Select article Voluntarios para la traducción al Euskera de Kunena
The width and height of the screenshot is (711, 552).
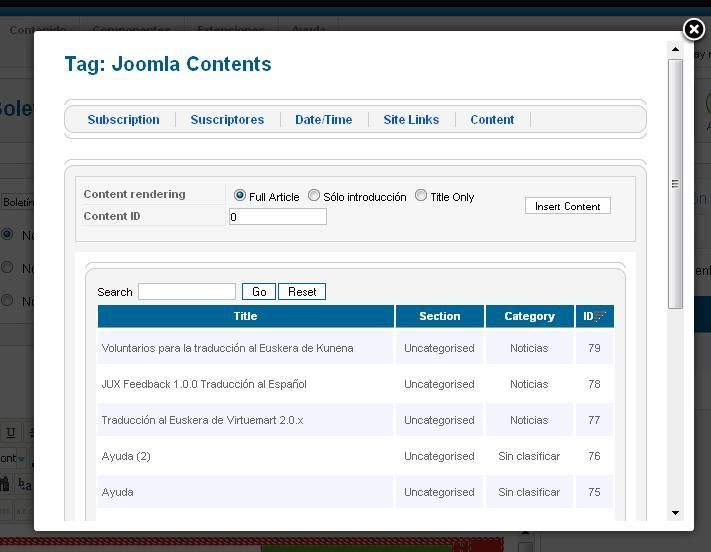(x=228, y=348)
